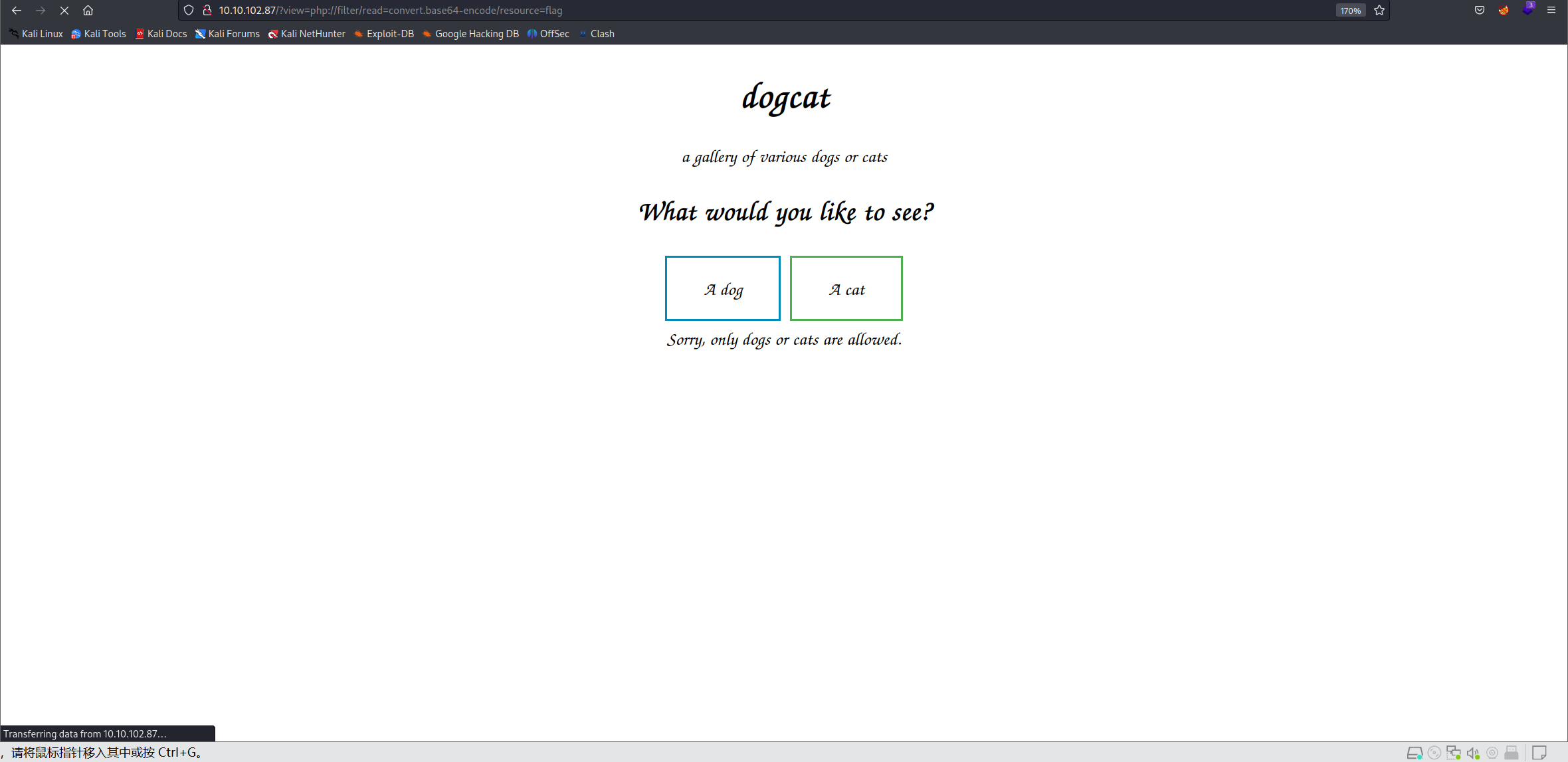Open the Firefox hamburger menu
1568x762 pixels.
pos(1551,11)
